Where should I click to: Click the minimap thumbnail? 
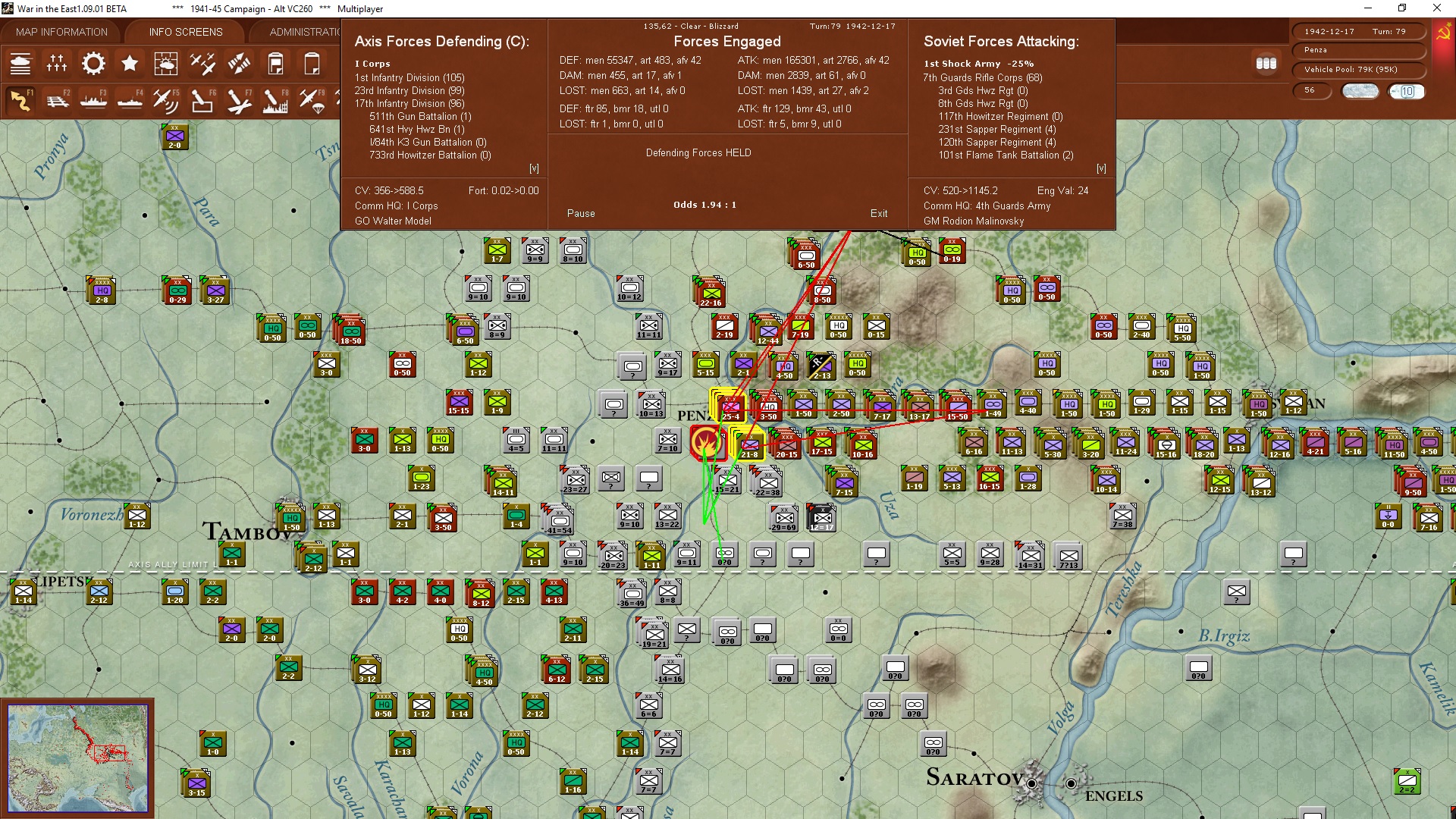click(x=78, y=758)
